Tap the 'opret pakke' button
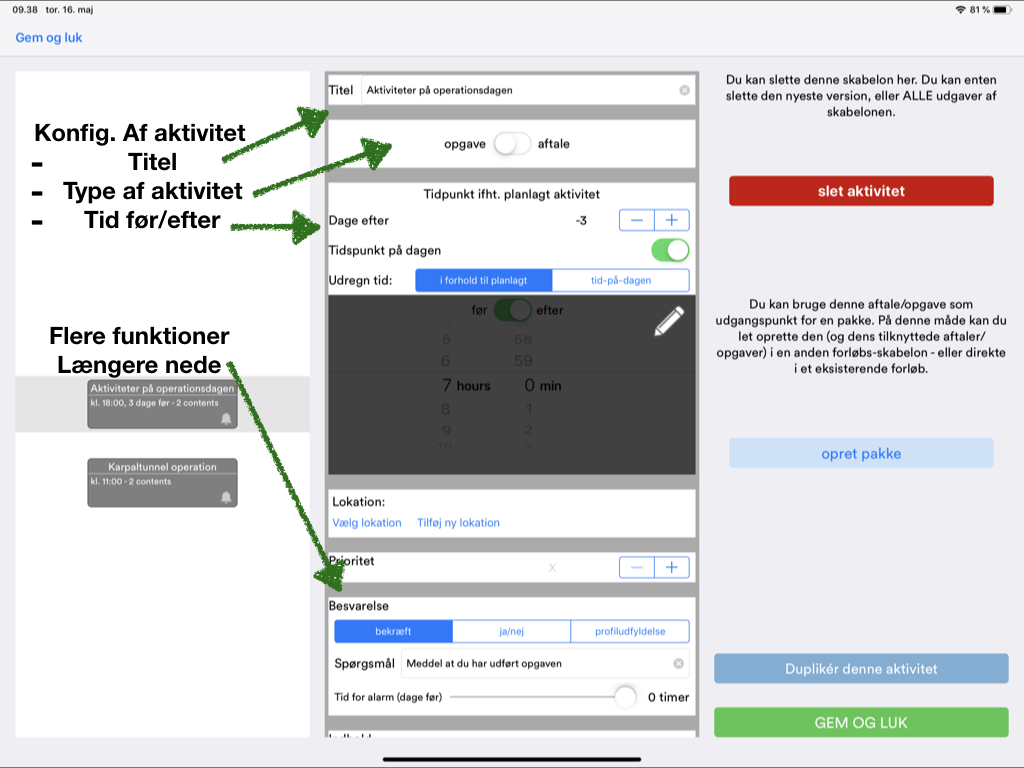This screenshot has width=1024, height=768. click(861, 454)
